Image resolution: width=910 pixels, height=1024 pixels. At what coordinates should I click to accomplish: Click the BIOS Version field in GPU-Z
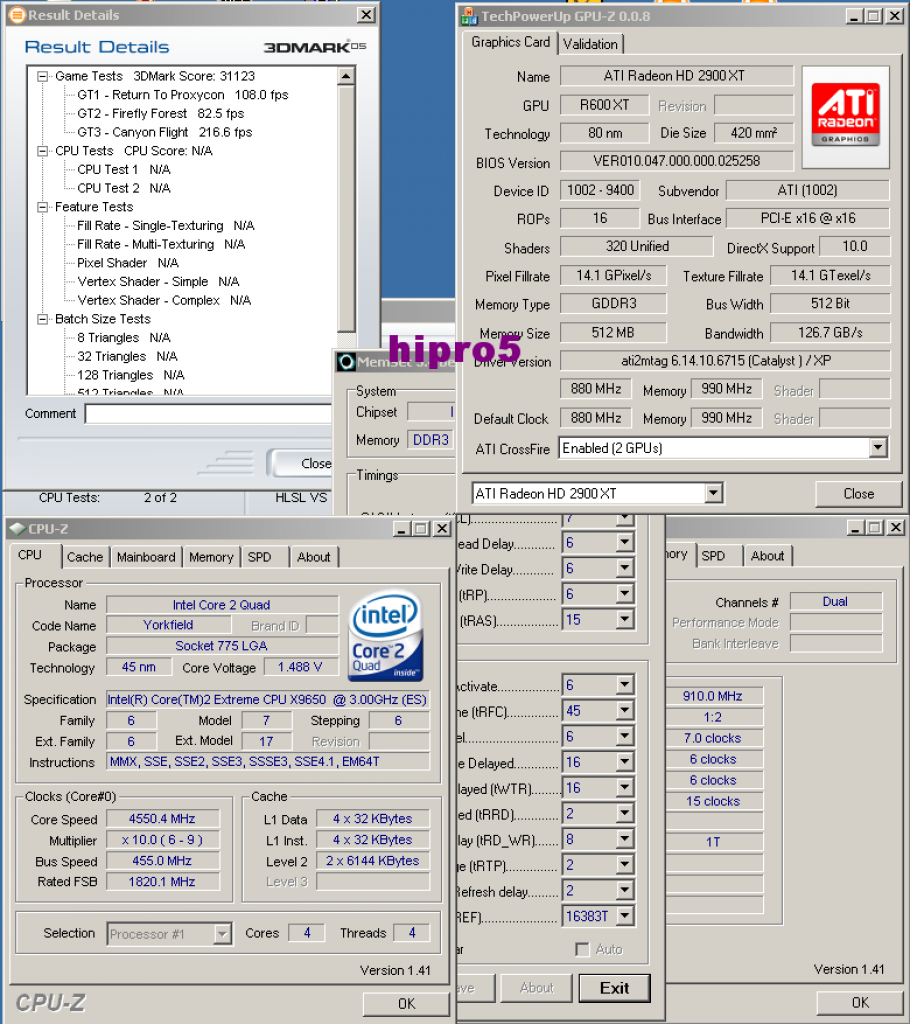pos(676,161)
